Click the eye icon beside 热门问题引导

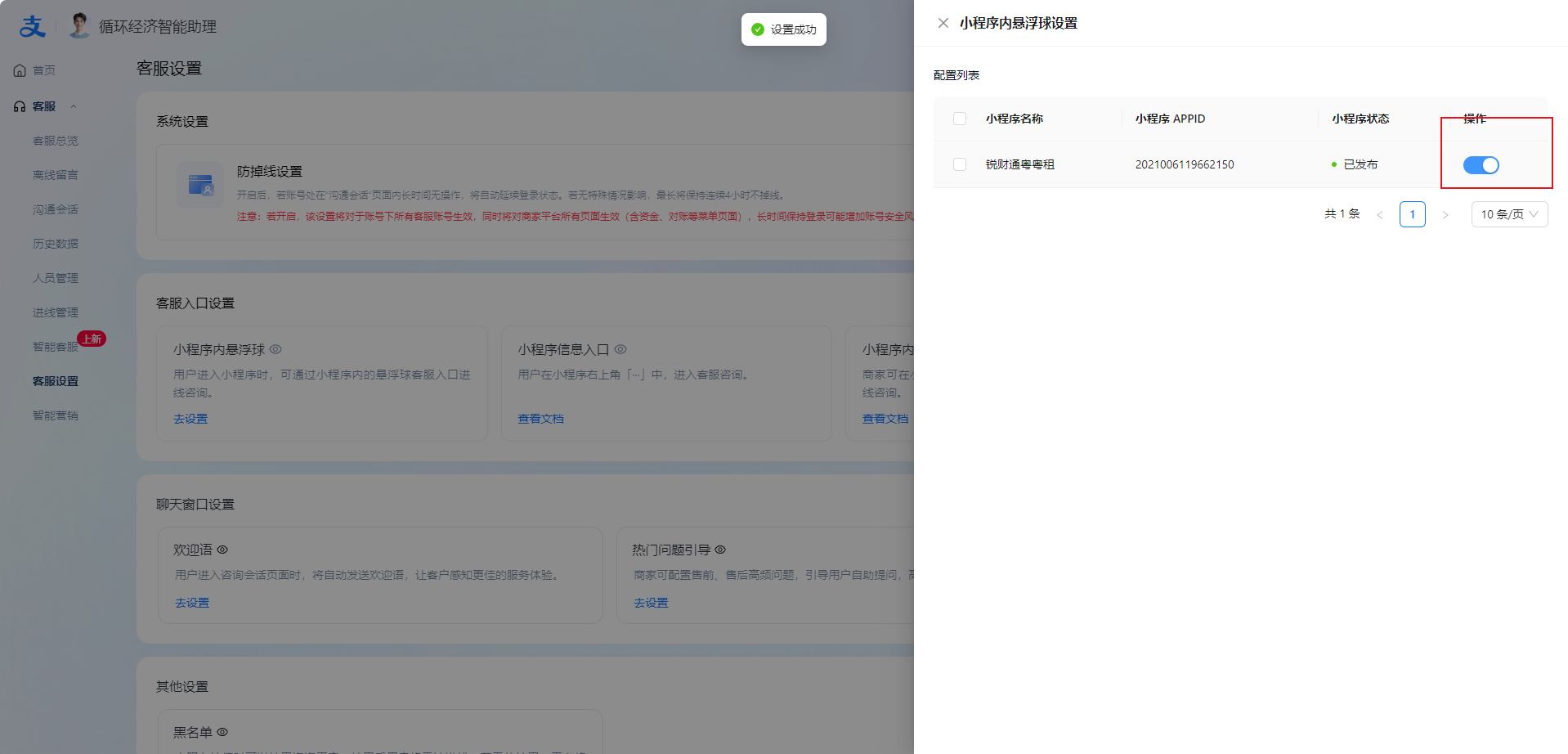(720, 550)
